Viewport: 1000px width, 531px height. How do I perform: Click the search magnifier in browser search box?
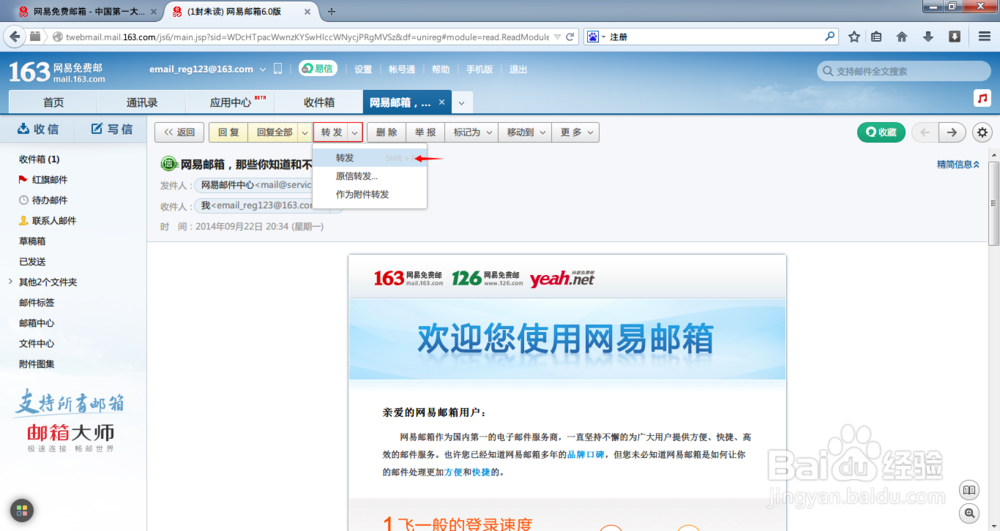(829, 37)
